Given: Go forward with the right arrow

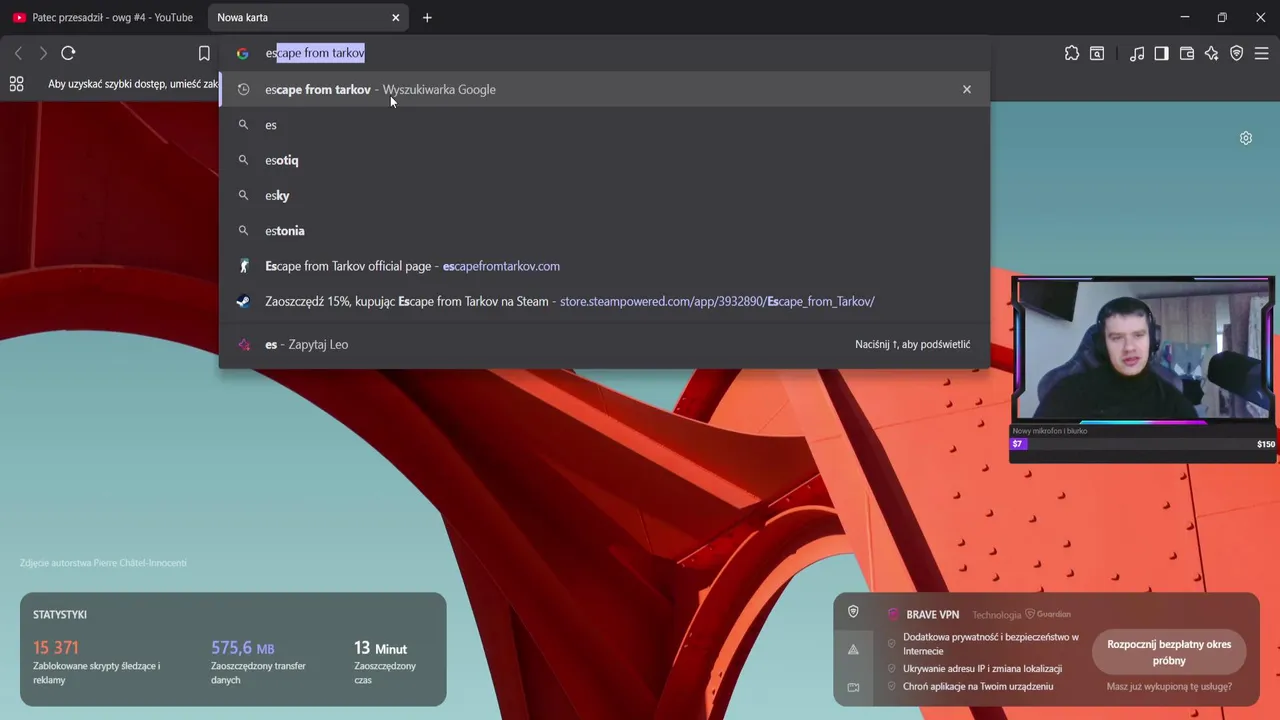Looking at the screenshot, I should (43, 53).
